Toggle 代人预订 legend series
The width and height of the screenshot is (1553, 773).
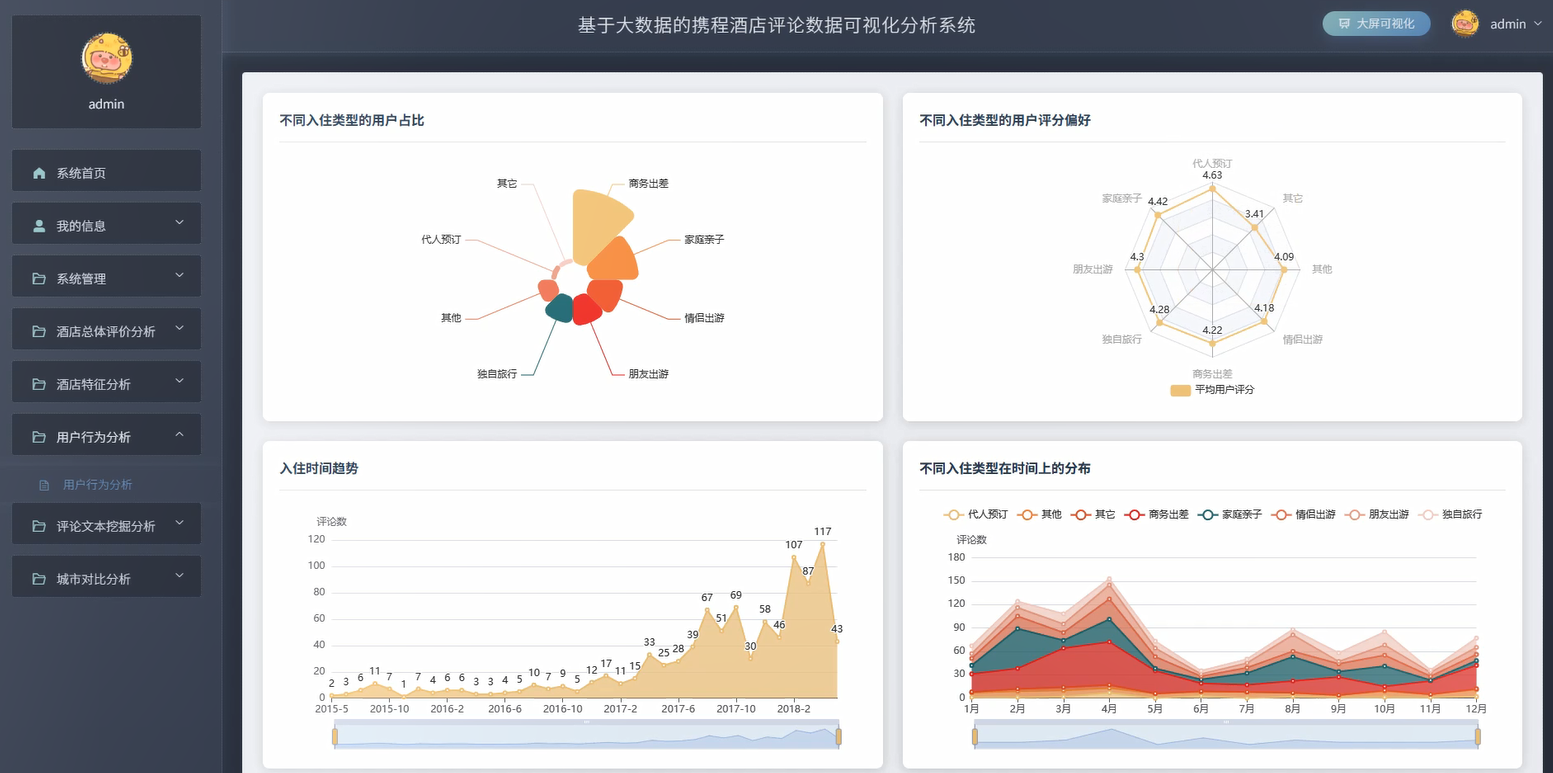975,514
